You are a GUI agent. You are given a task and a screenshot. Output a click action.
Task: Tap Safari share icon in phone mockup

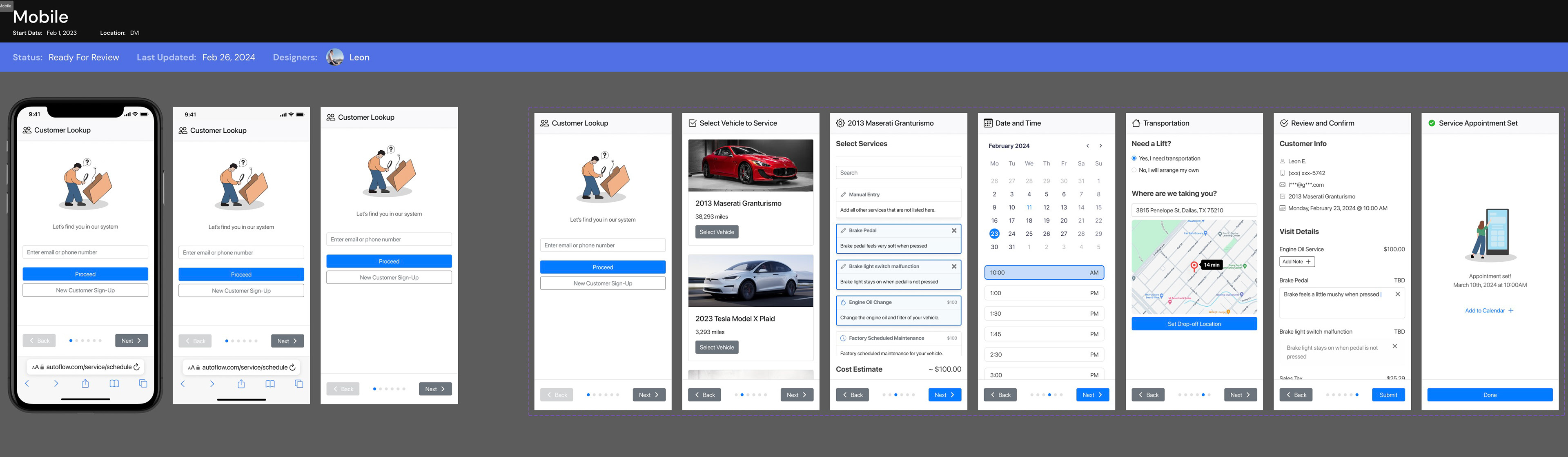[85, 383]
